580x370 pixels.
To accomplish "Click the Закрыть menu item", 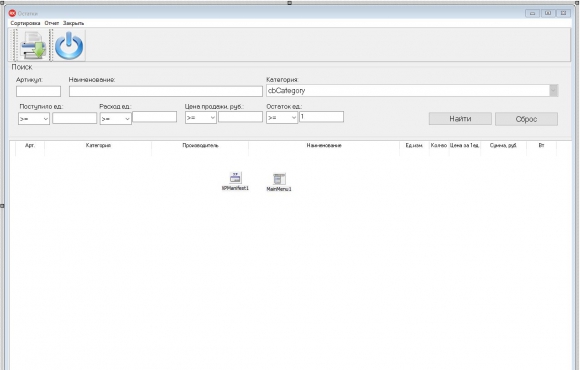I will click(x=73, y=23).
